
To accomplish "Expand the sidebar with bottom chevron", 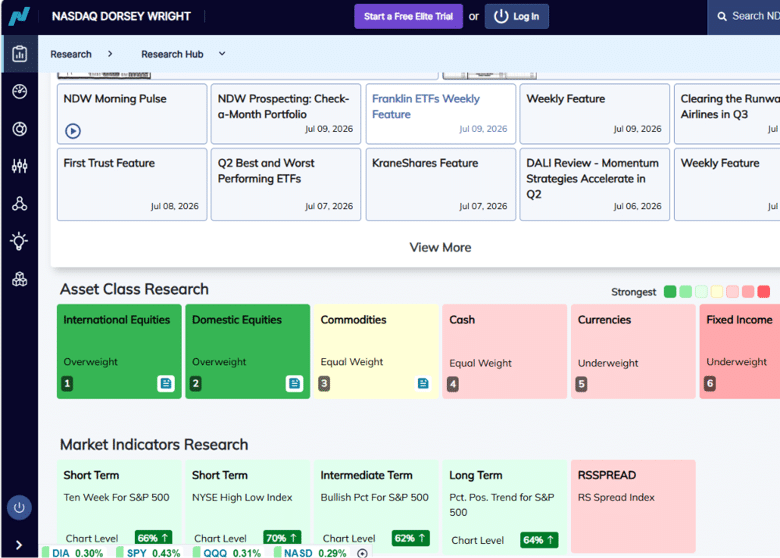I will click(x=19, y=545).
